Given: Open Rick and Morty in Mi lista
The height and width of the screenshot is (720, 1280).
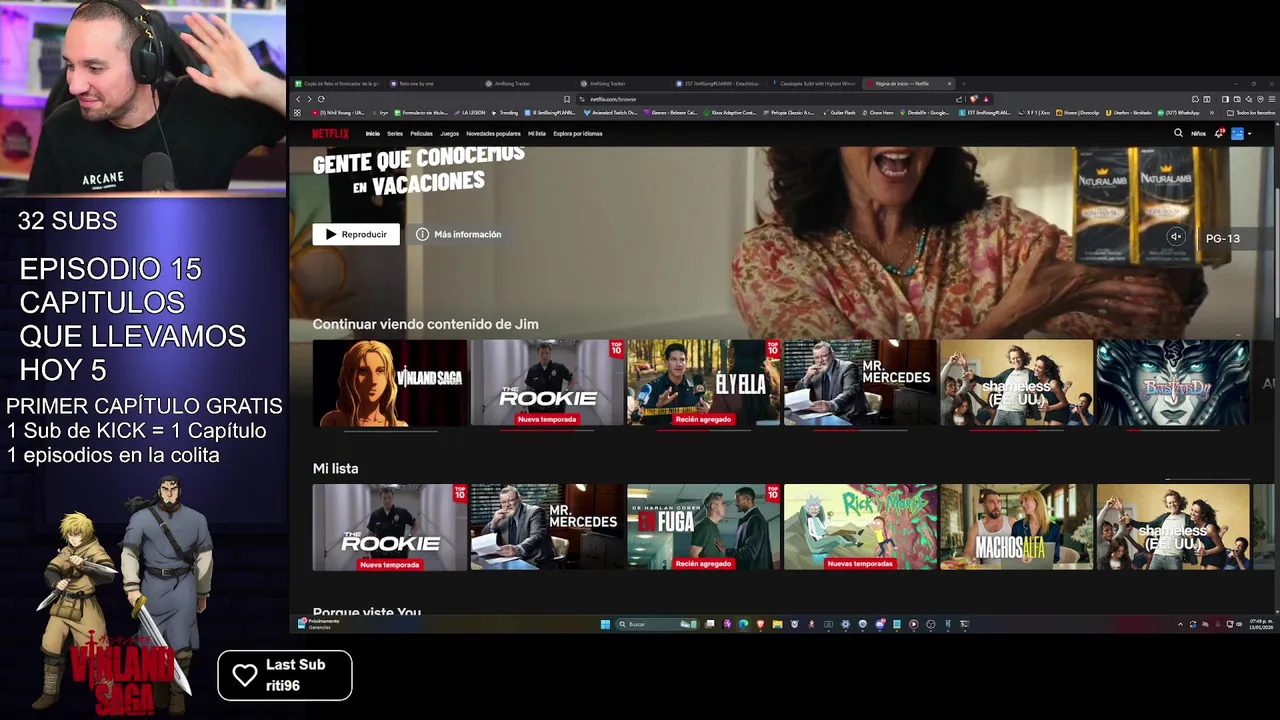Looking at the screenshot, I should [860, 527].
